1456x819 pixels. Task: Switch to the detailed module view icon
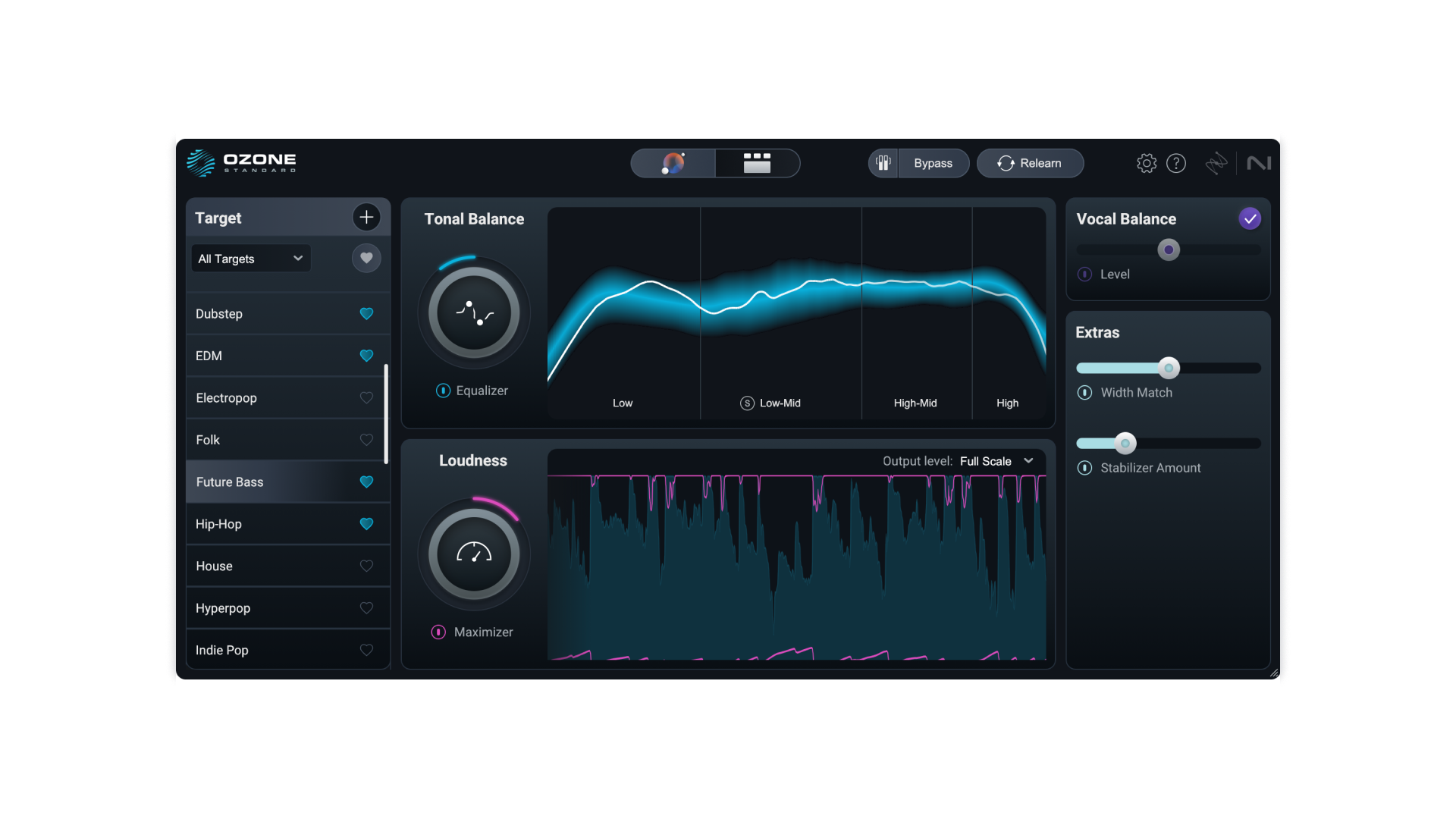tap(758, 163)
